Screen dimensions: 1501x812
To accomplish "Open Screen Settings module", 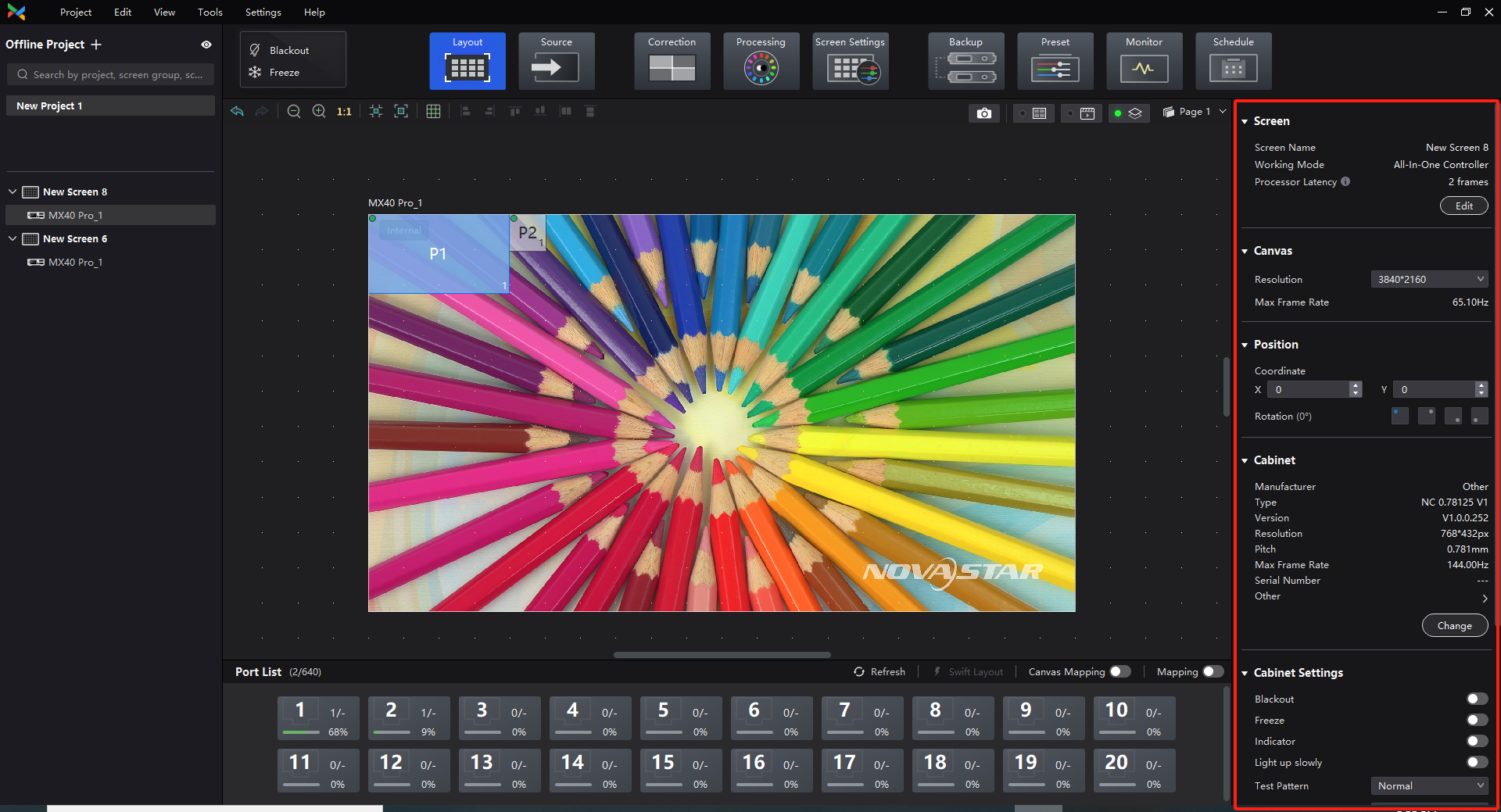I will [850, 61].
